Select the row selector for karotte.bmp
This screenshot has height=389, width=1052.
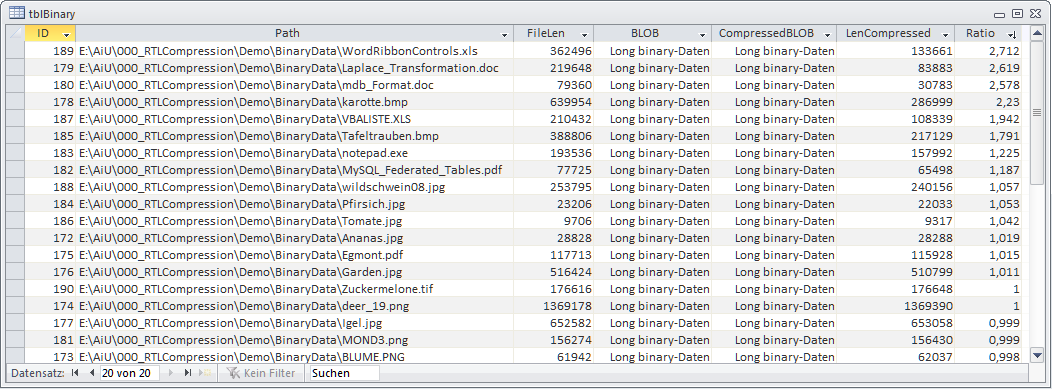tap(15, 102)
